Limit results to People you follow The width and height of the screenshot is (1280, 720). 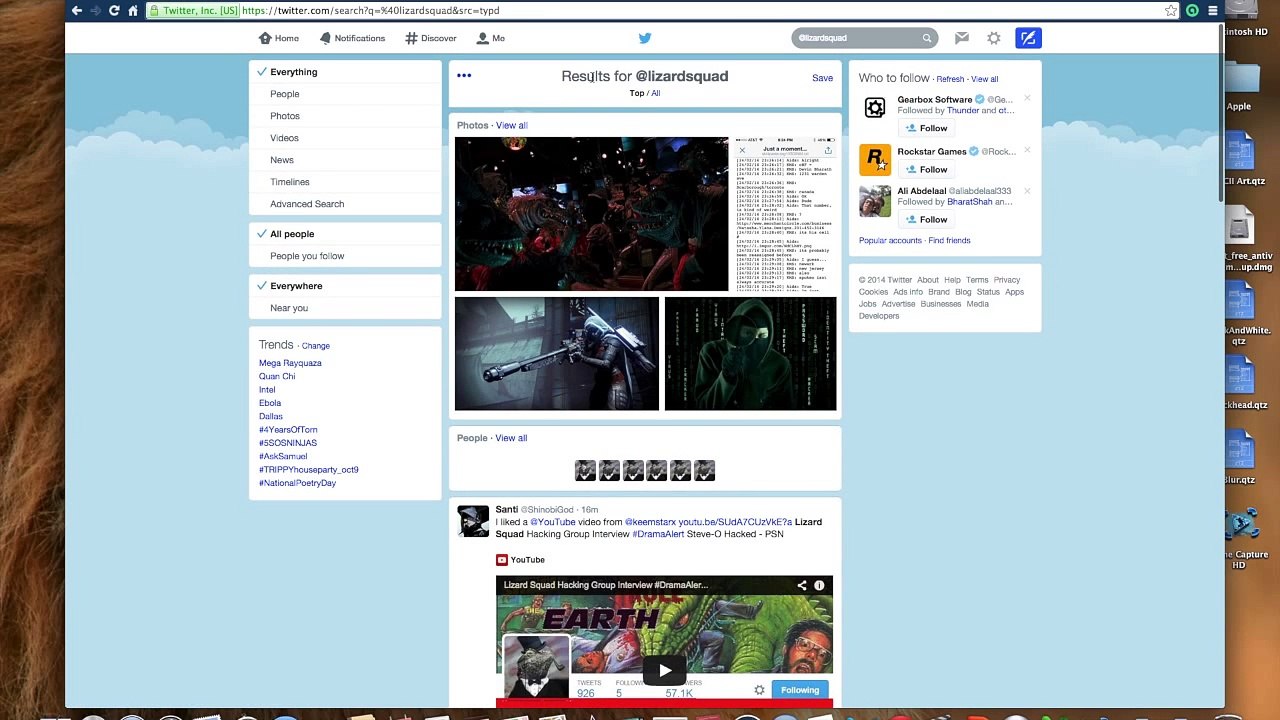[307, 256]
